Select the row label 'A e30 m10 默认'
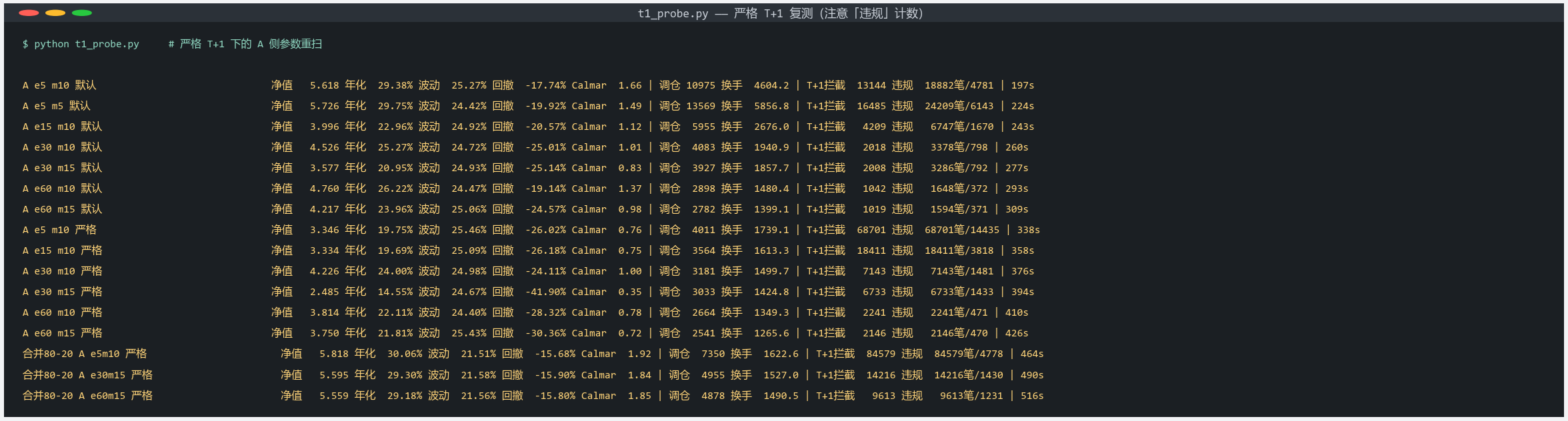The image size is (1568, 421). pyautogui.click(x=63, y=147)
